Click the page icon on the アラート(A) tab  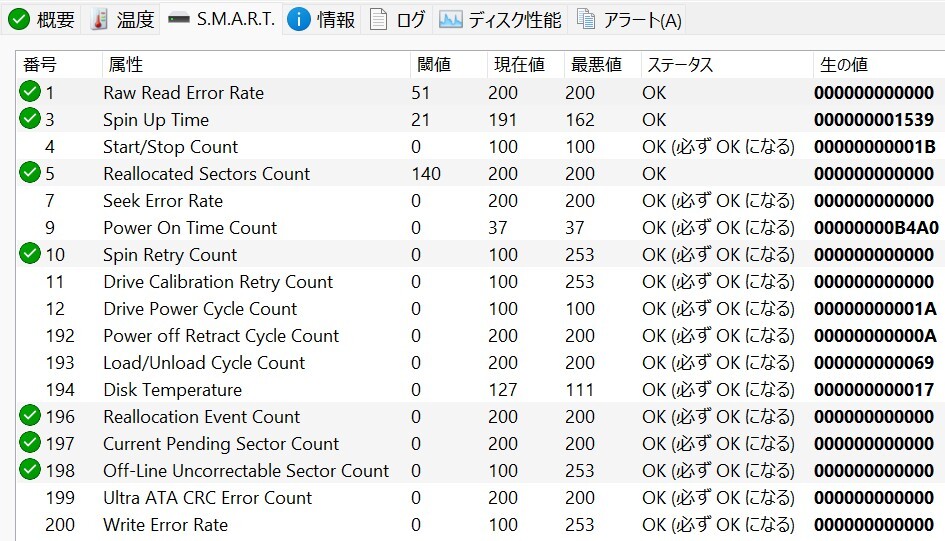point(586,19)
